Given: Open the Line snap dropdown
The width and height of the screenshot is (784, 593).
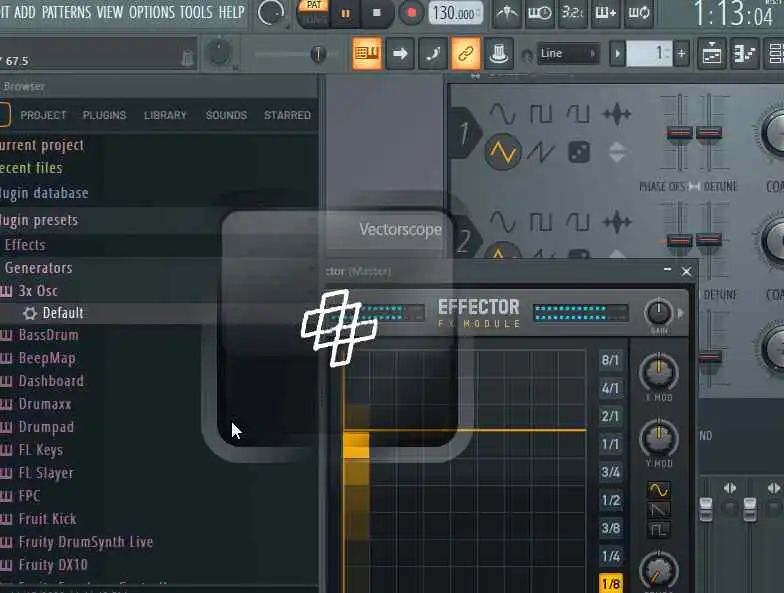Looking at the screenshot, I should 568,53.
